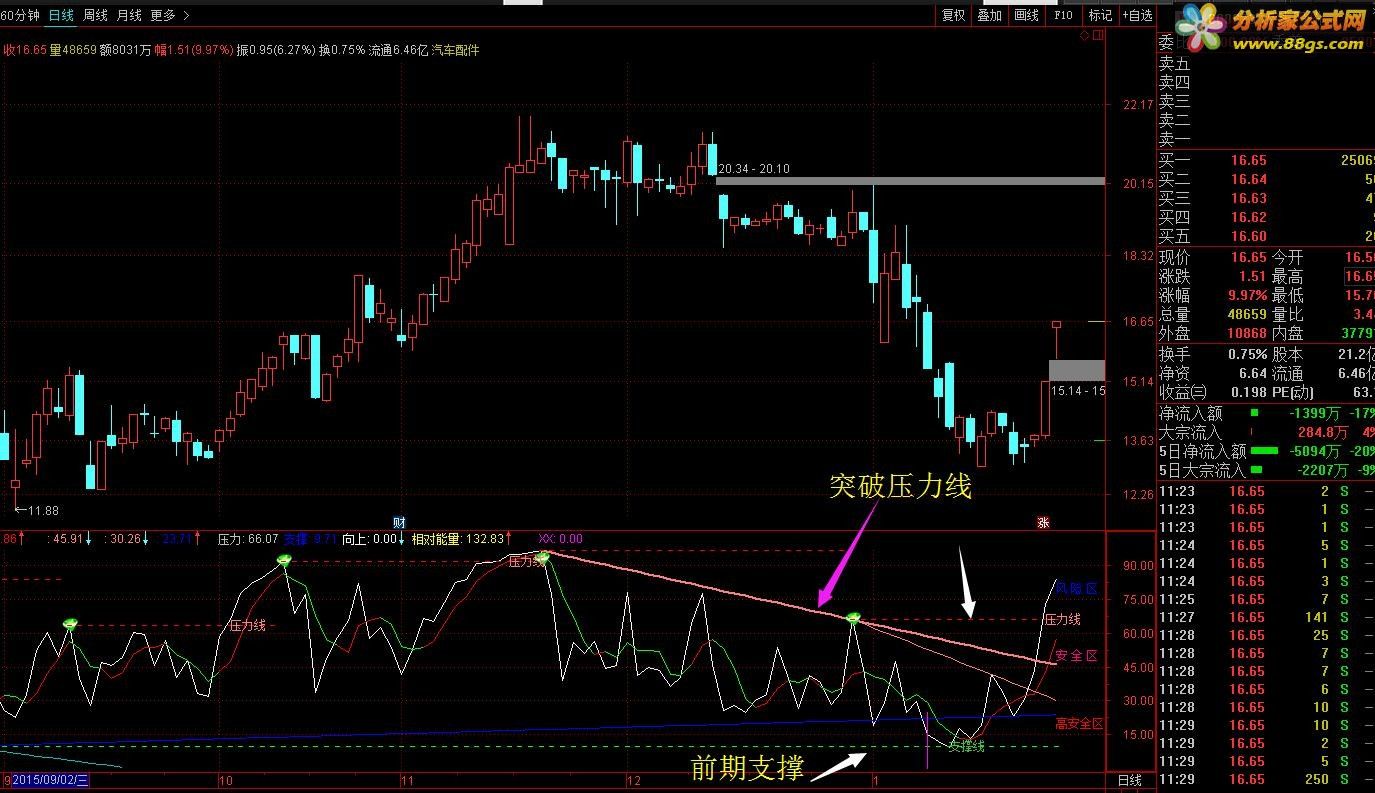Click the 安全区 label in indicator
Screen dimensions: 1375x793
click(x=1076, y=656)
